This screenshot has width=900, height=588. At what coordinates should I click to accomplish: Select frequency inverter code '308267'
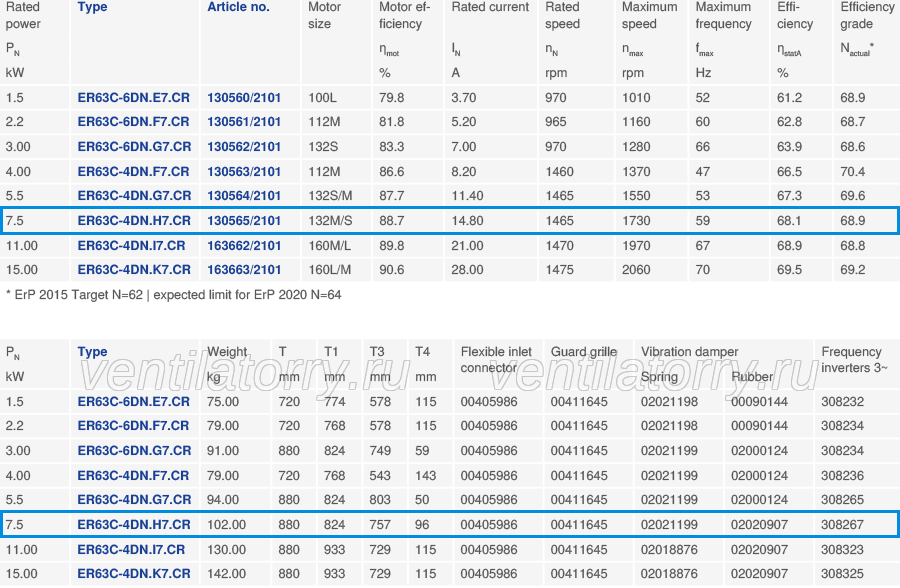842,525
